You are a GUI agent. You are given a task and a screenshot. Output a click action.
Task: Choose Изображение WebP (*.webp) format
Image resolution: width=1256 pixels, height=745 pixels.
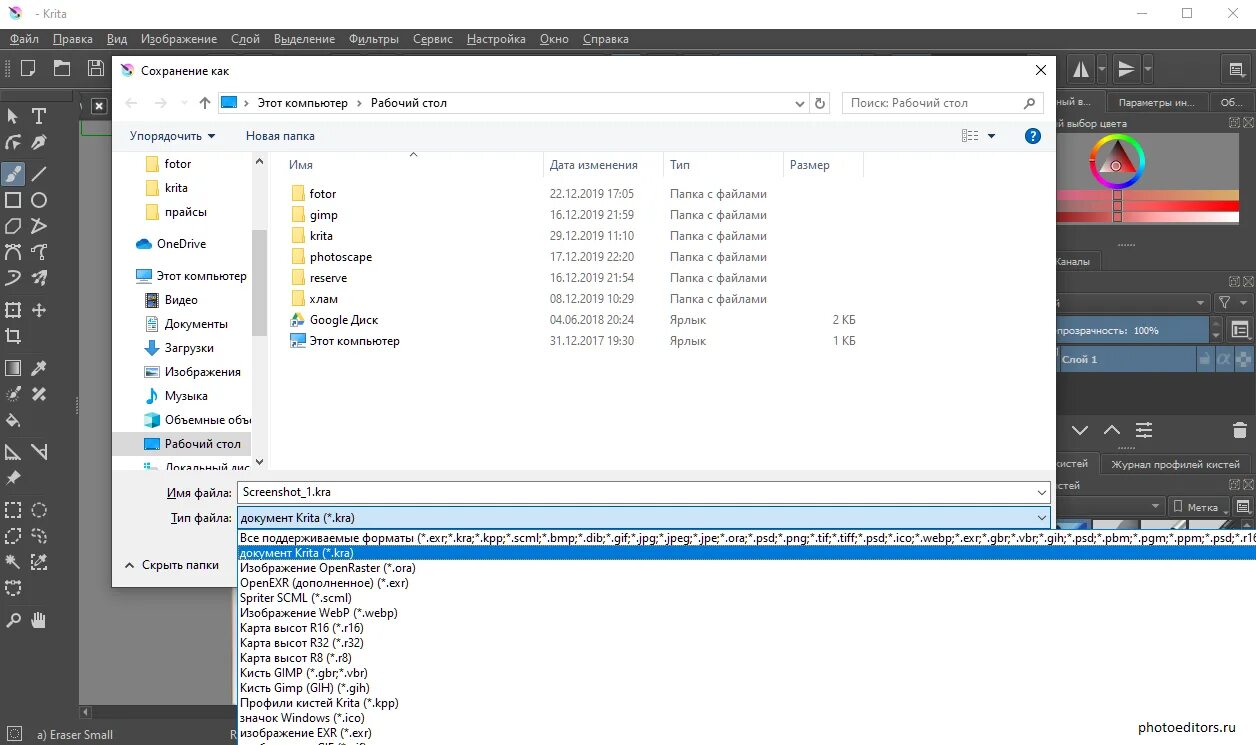[x=319, y=613]
